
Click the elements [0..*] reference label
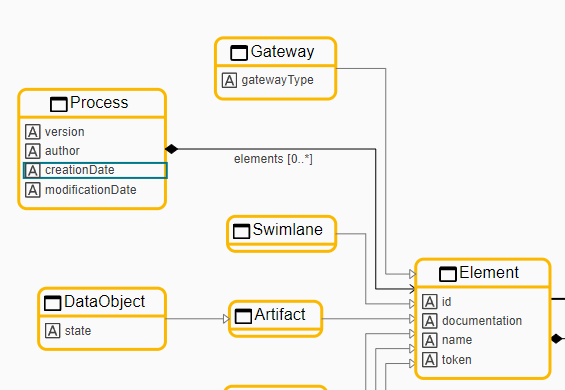(x=273, y=159)
